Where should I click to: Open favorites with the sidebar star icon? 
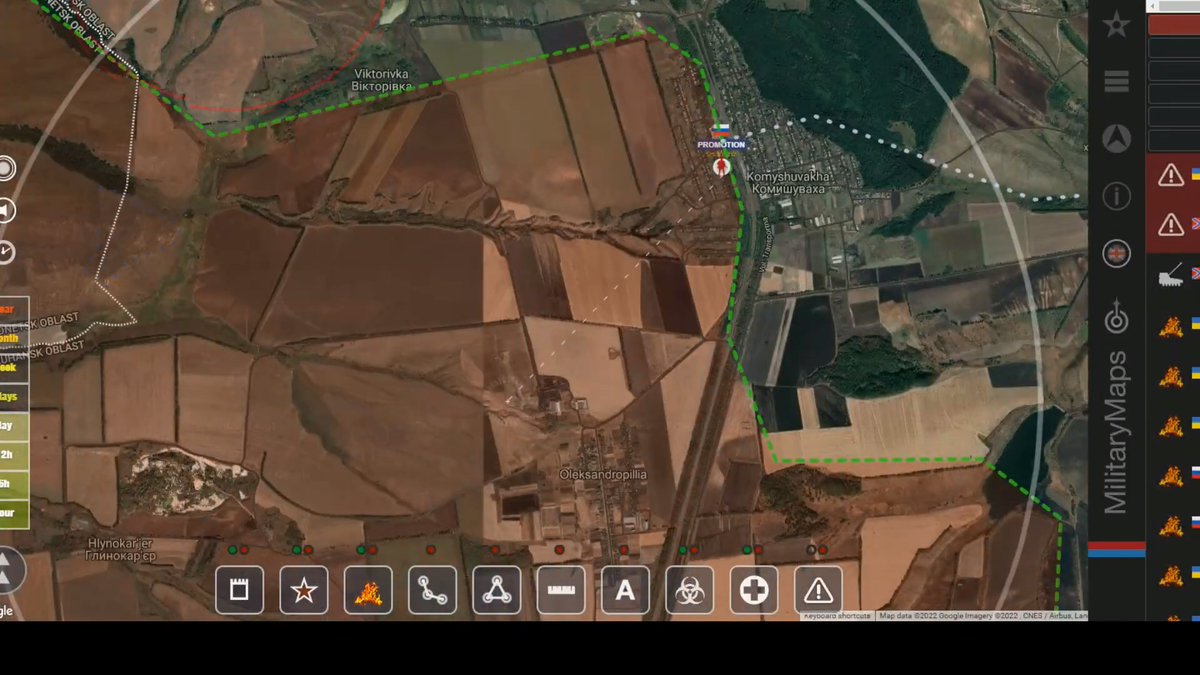point(1116,25)
